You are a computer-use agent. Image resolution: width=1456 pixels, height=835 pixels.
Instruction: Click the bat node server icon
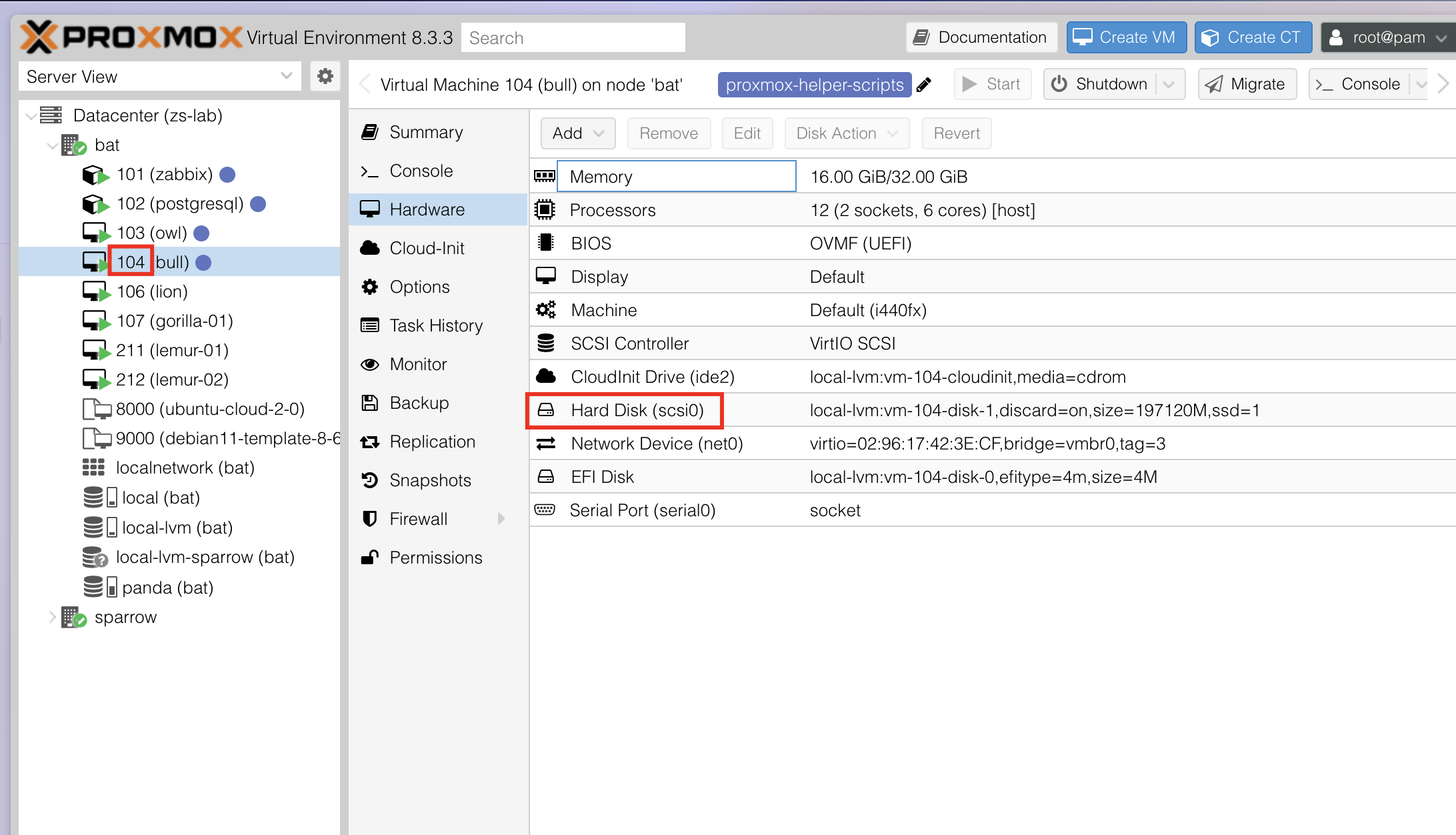(73, 145)
